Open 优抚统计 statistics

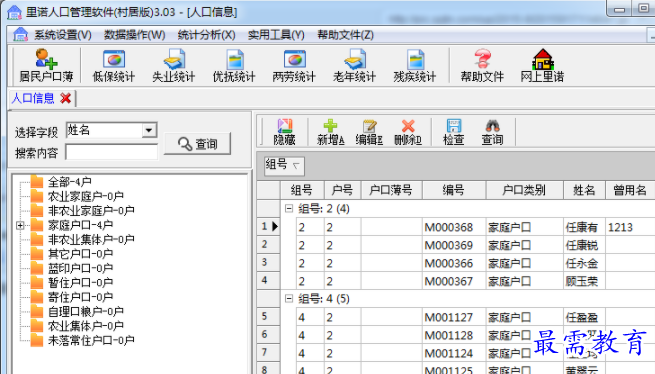234,66
